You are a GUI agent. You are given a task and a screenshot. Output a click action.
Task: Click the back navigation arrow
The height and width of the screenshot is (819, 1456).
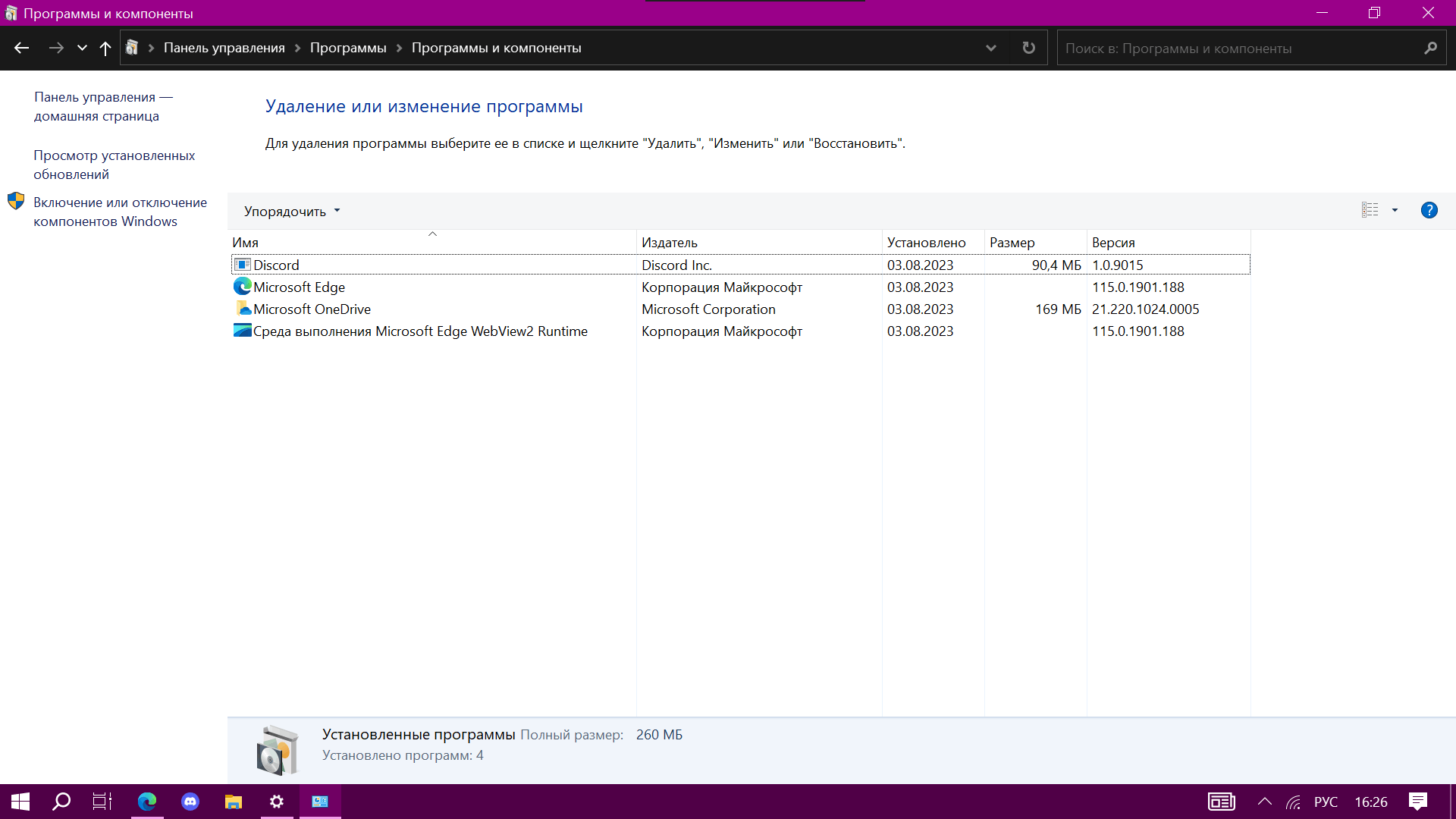[x=21, y=48]
